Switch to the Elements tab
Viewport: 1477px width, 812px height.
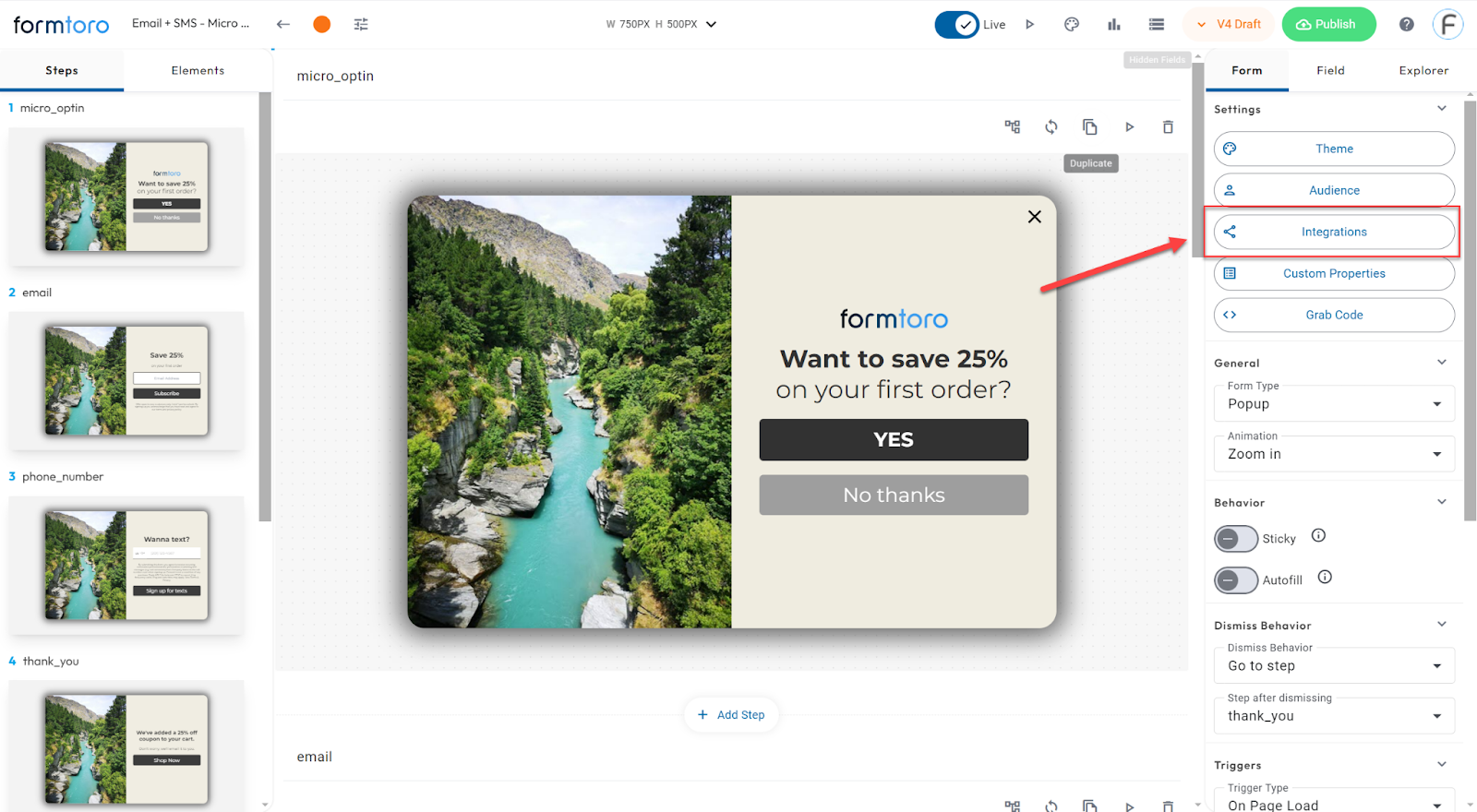pyautogui.click(x=198, y=70)
